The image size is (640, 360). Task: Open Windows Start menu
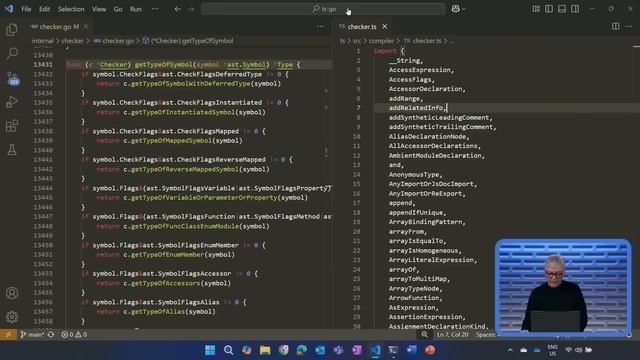(210, 350)
